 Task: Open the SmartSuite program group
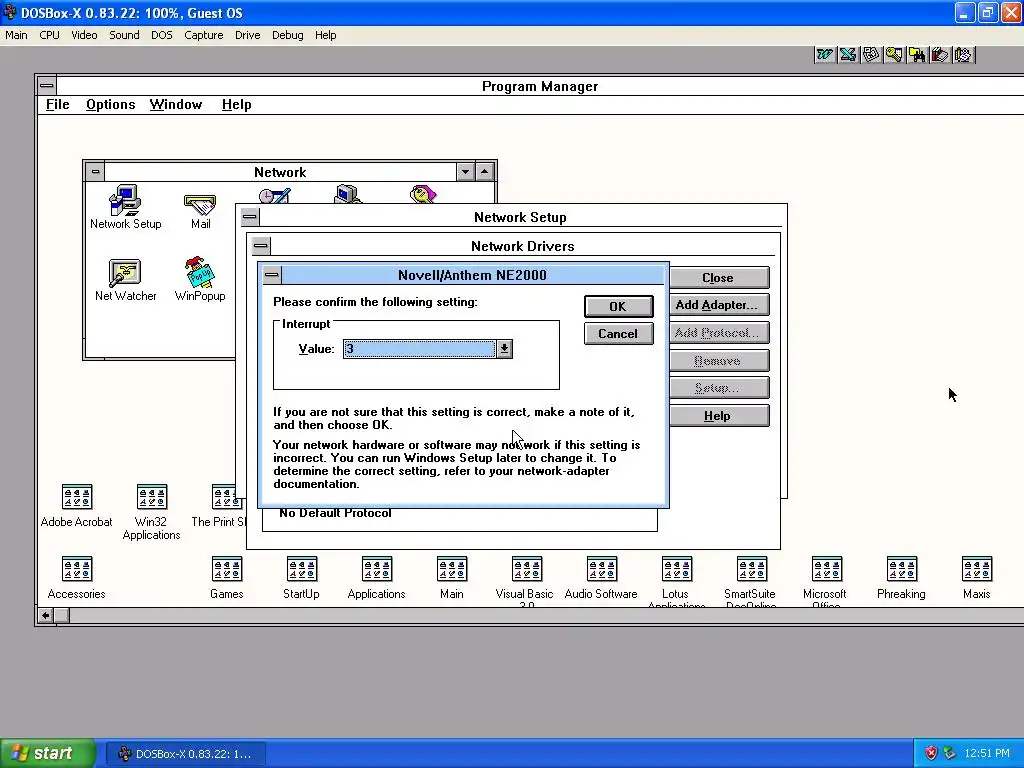click(751, 581)
